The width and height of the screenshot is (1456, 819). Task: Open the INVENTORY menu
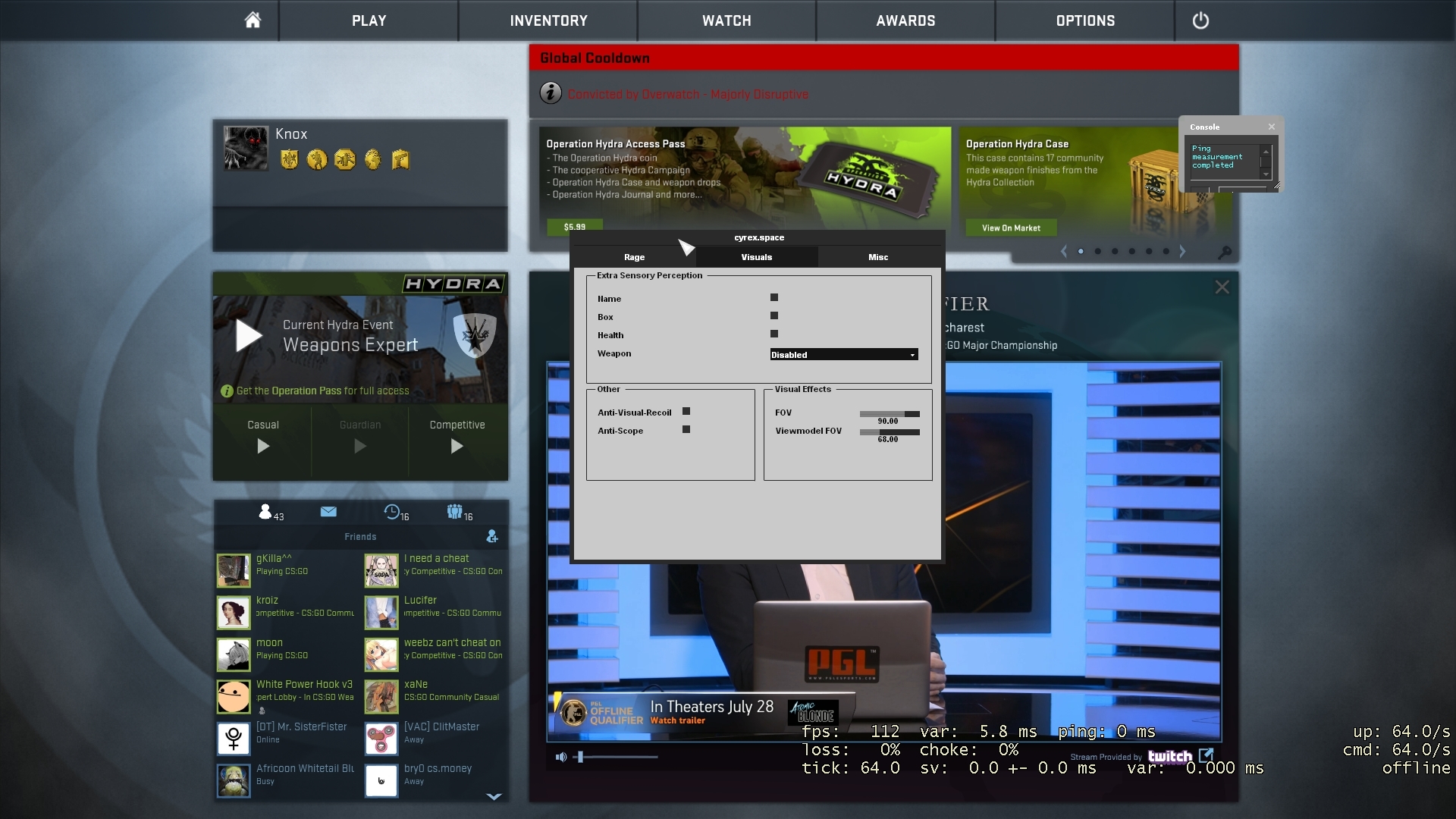[548, 20]
